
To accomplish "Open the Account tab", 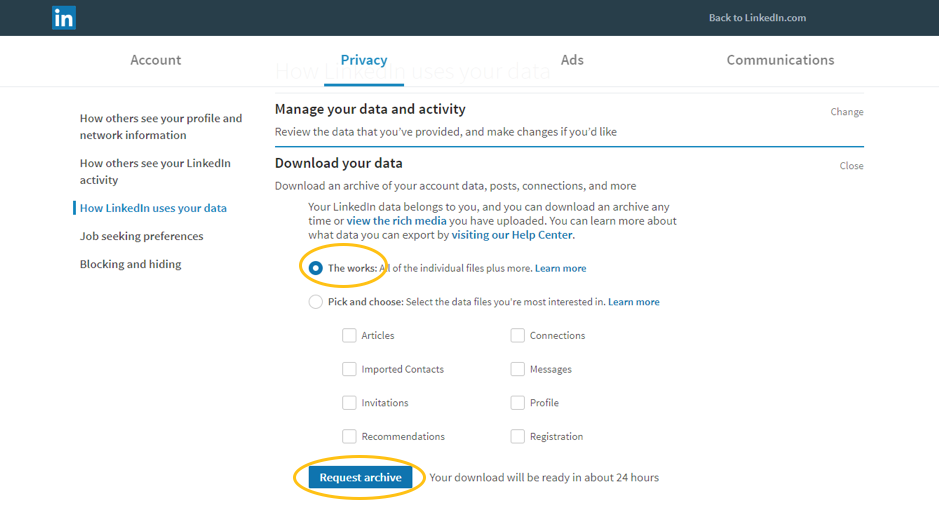I will coord(156,60).
